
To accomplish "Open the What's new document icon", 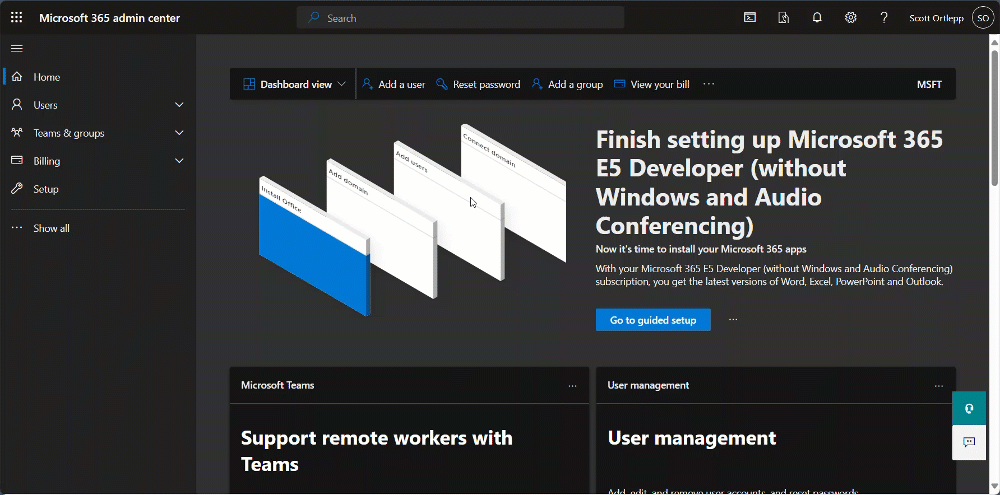I will tap(784, 18).
